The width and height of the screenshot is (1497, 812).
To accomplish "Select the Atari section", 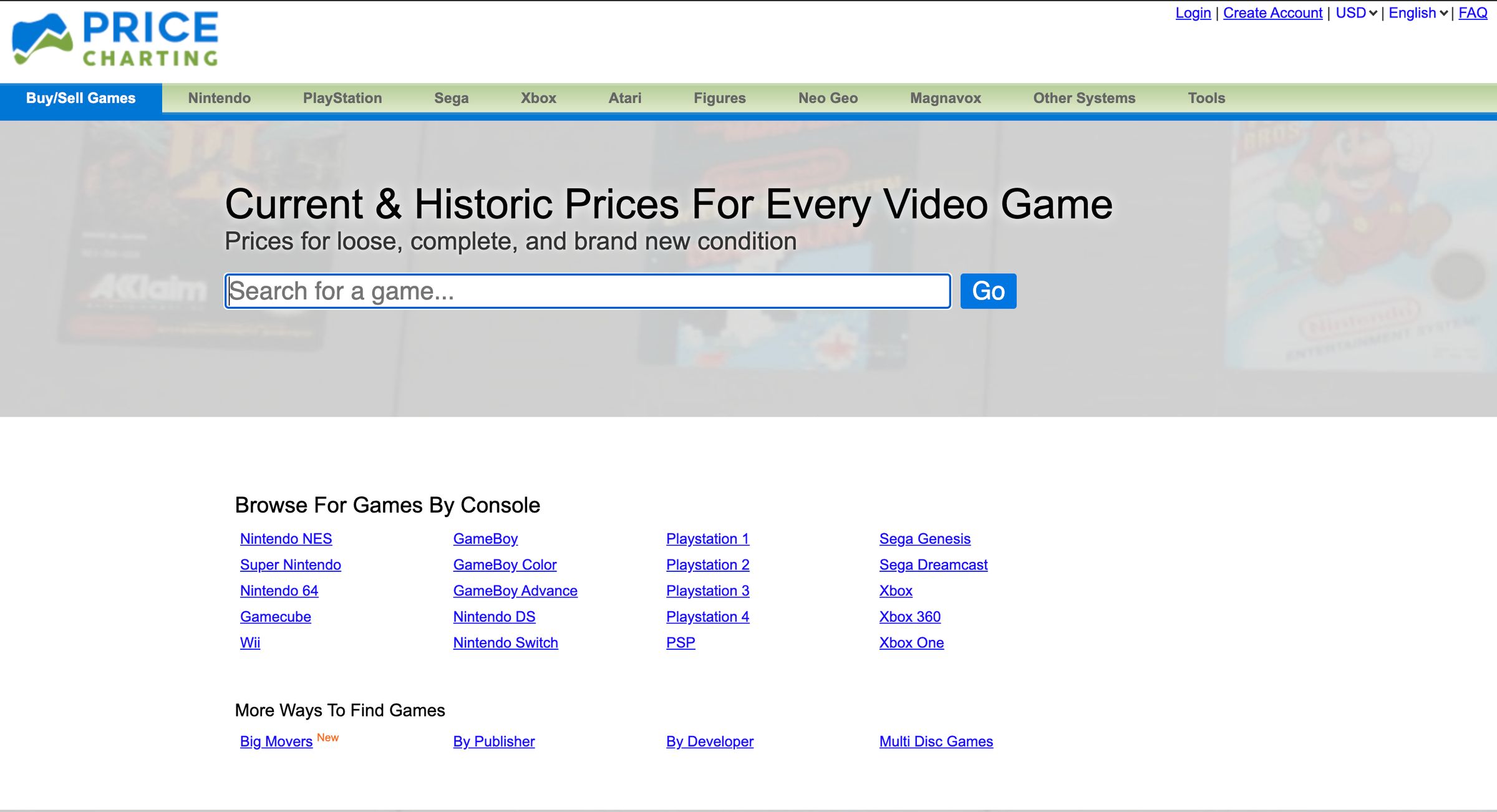I will pos(624,98).
